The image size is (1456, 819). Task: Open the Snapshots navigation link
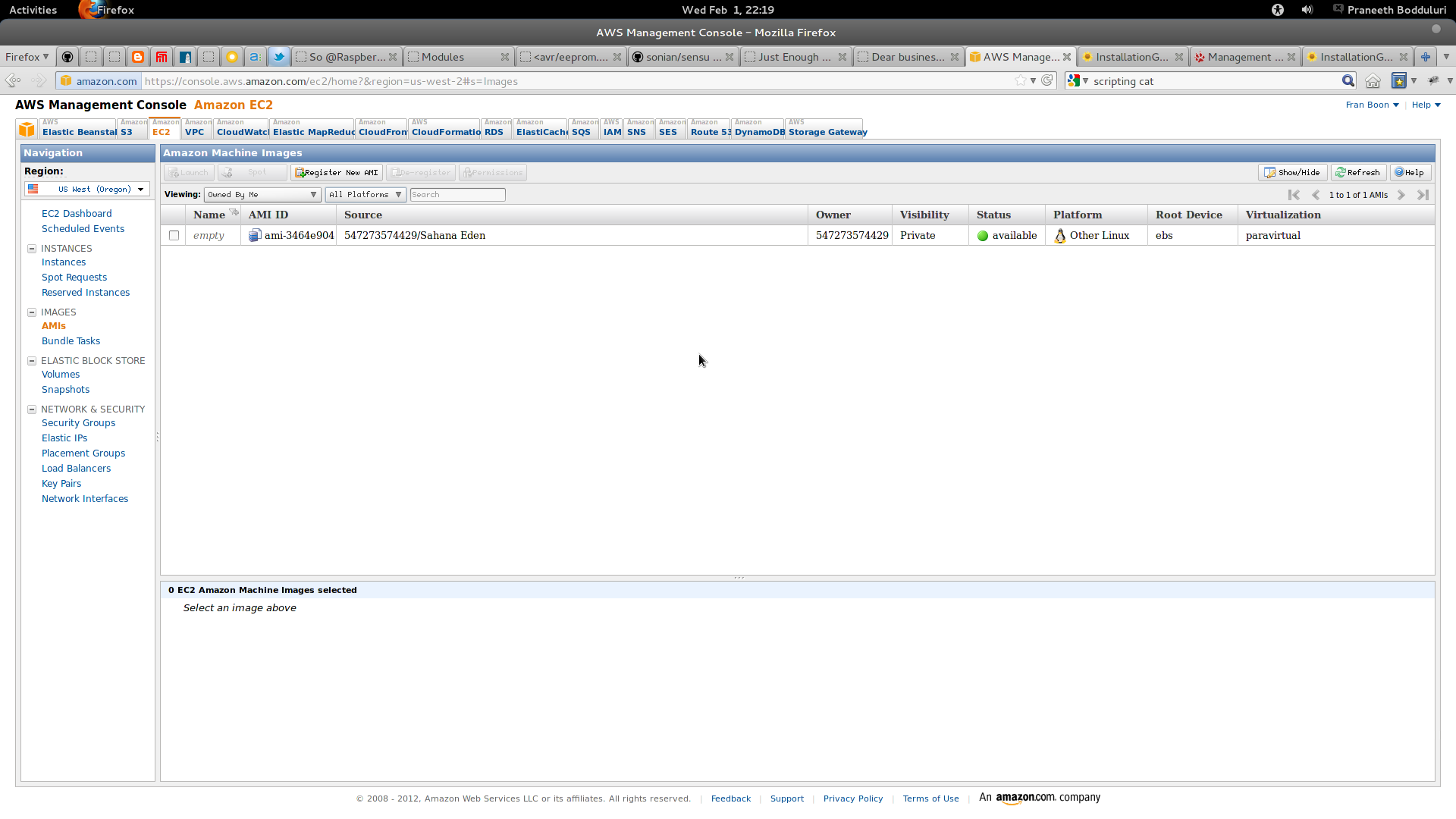point(65,390)
